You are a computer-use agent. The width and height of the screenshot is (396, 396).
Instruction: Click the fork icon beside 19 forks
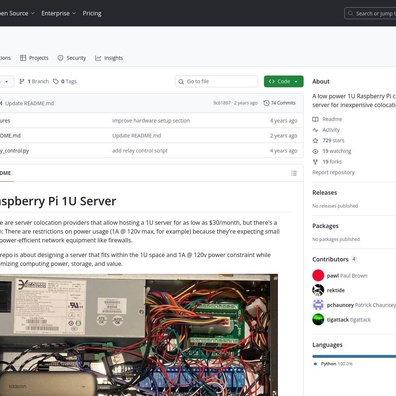point(315,162)
